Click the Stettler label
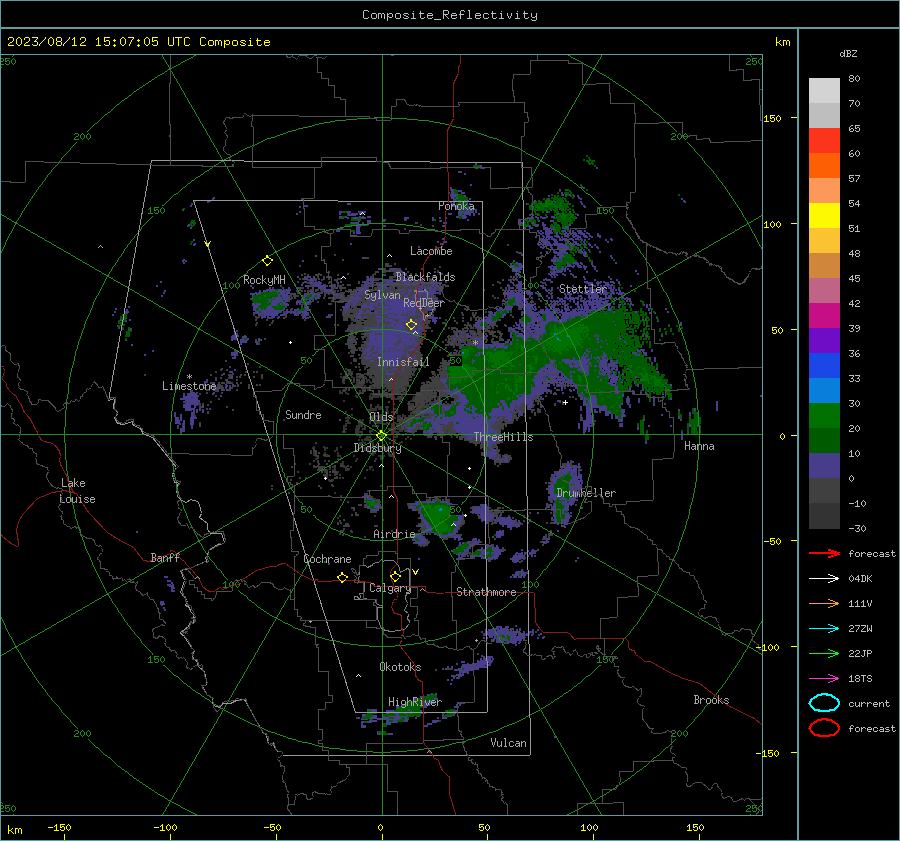Viewport: 900px width, 841px height. [x=583, y=289]
